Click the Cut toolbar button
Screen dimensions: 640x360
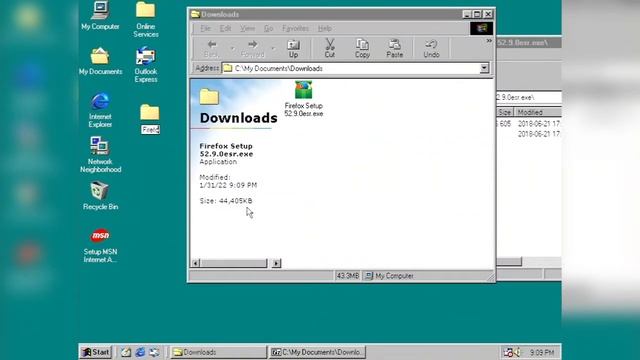(x=329, y=49)
